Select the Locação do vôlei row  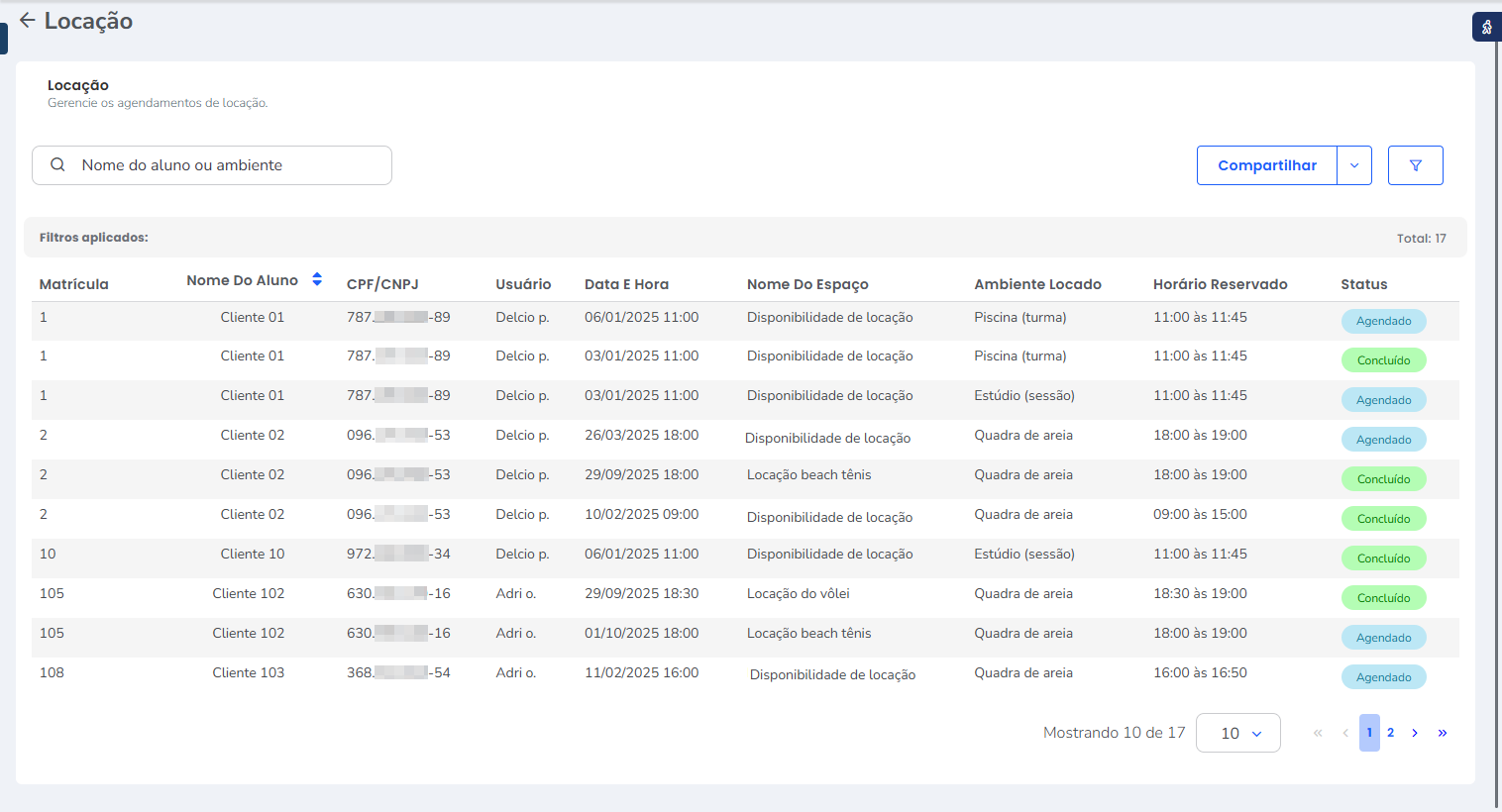[798, 594]
